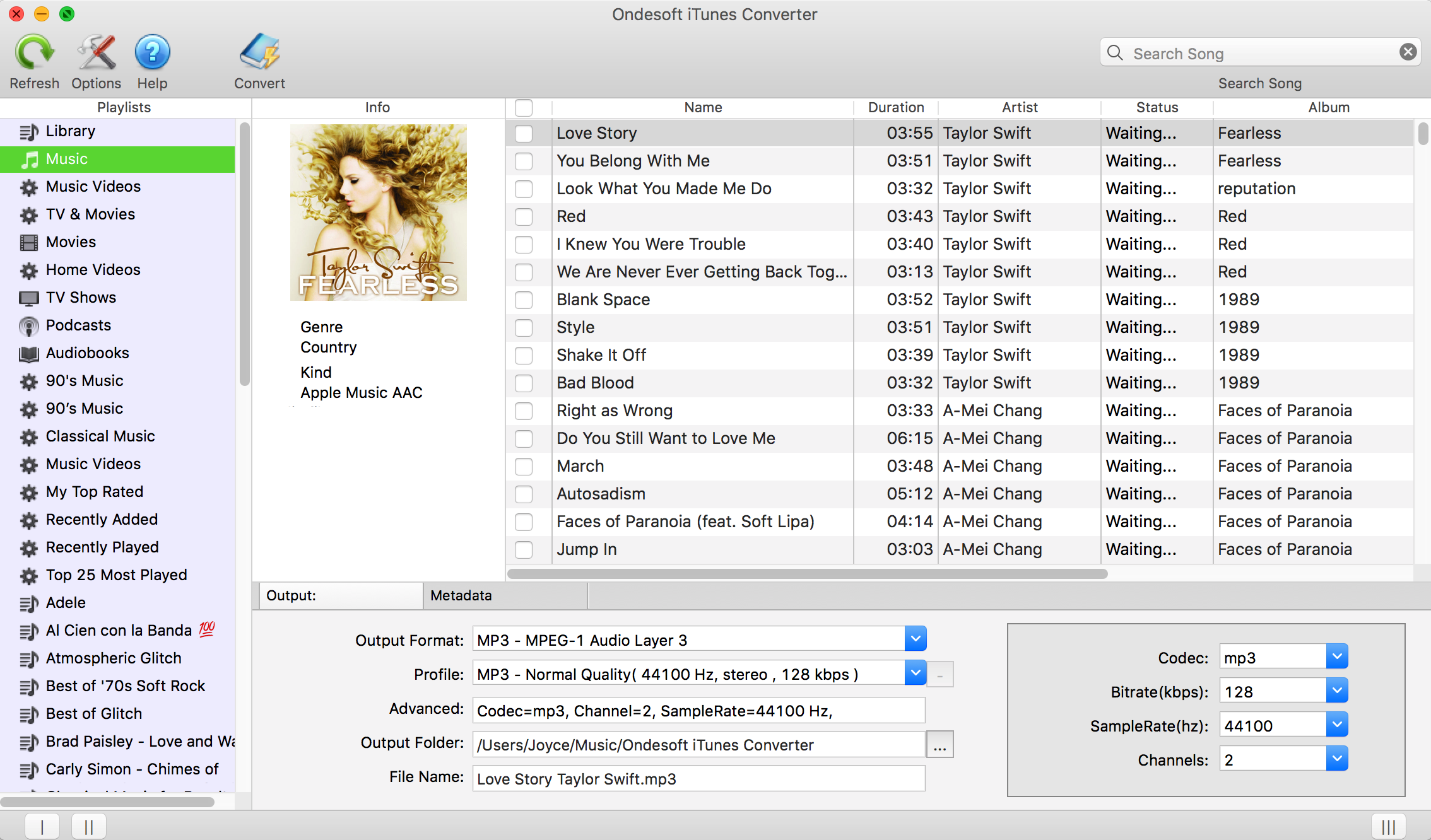
Task: Toggle the checkbox next to Love Story
Action: point(525,133)
